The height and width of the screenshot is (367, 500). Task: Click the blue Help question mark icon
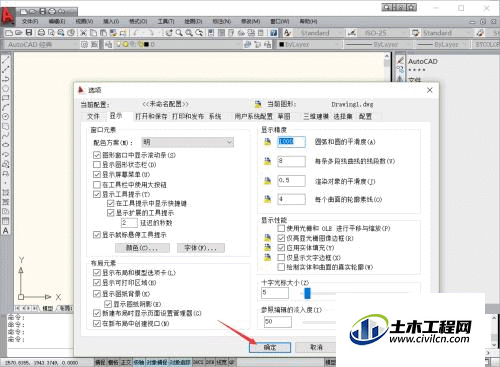click(274, 33)
